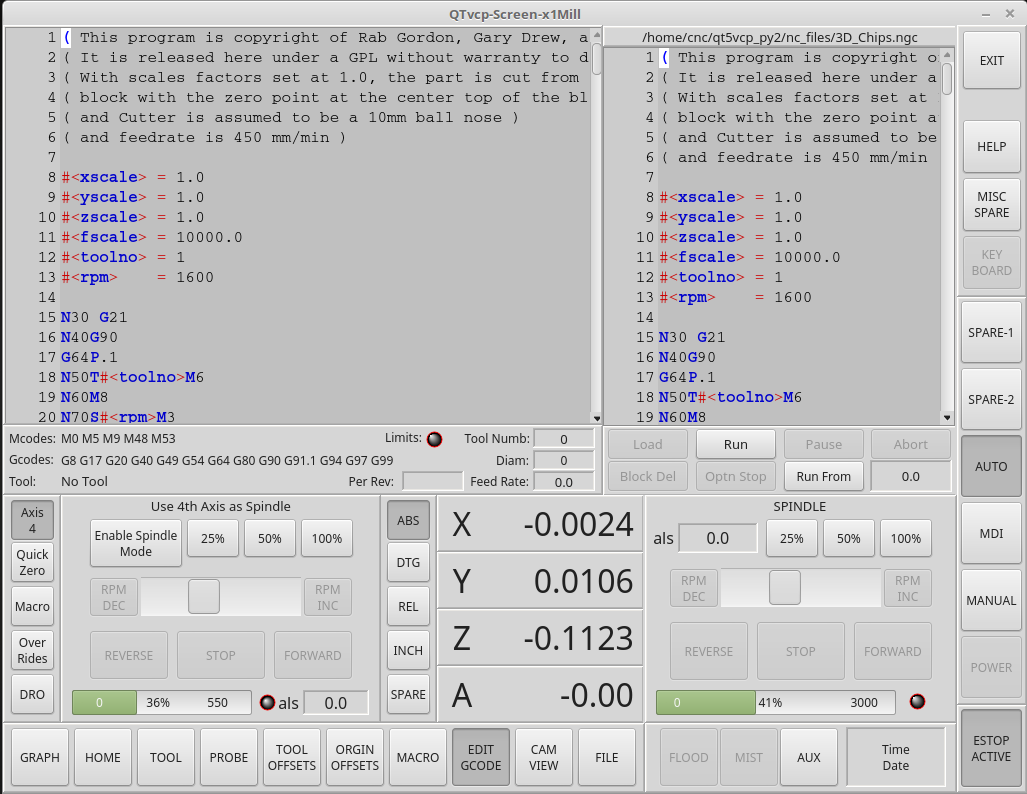Click the 4th axis 36% speed bar
Viewport: 1027px width, 794px height.
click(x=162, y=703)
